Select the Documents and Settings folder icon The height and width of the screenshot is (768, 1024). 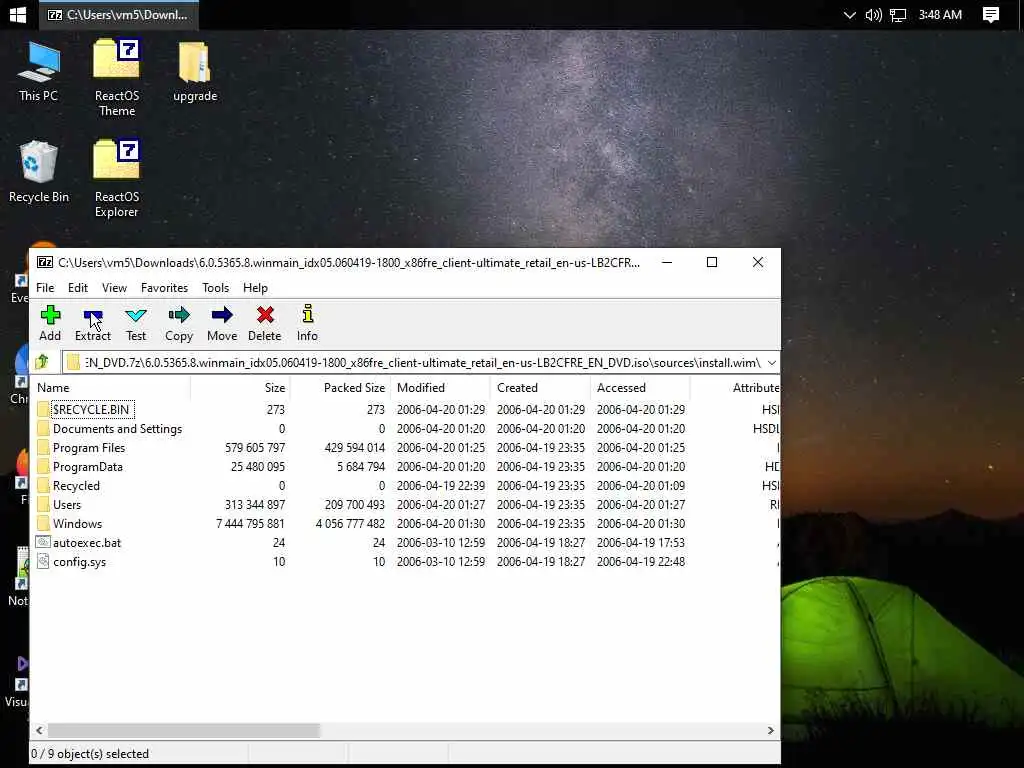pos(43,428)
